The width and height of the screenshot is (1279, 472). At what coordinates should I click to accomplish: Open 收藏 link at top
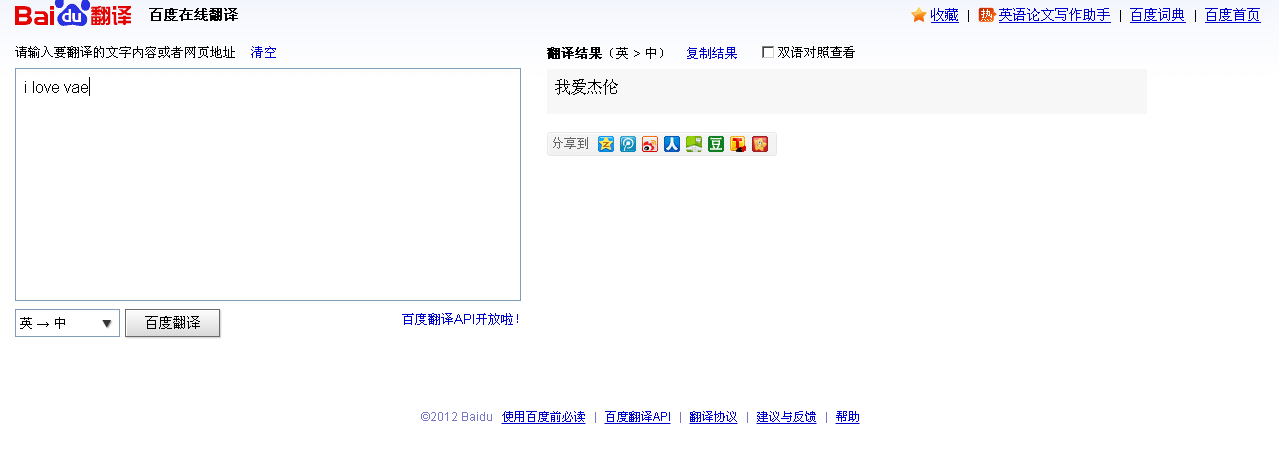[945, 15]
